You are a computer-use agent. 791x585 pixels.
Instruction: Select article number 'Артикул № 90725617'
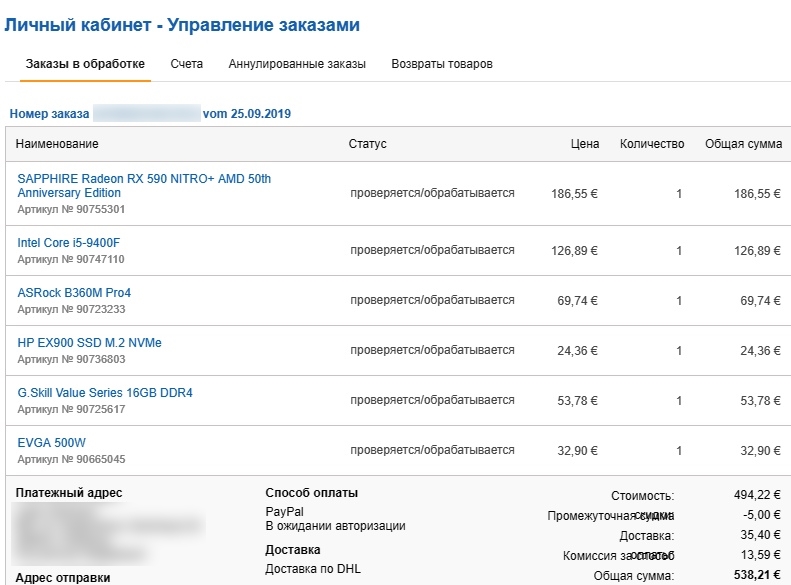tap(71, 409)
